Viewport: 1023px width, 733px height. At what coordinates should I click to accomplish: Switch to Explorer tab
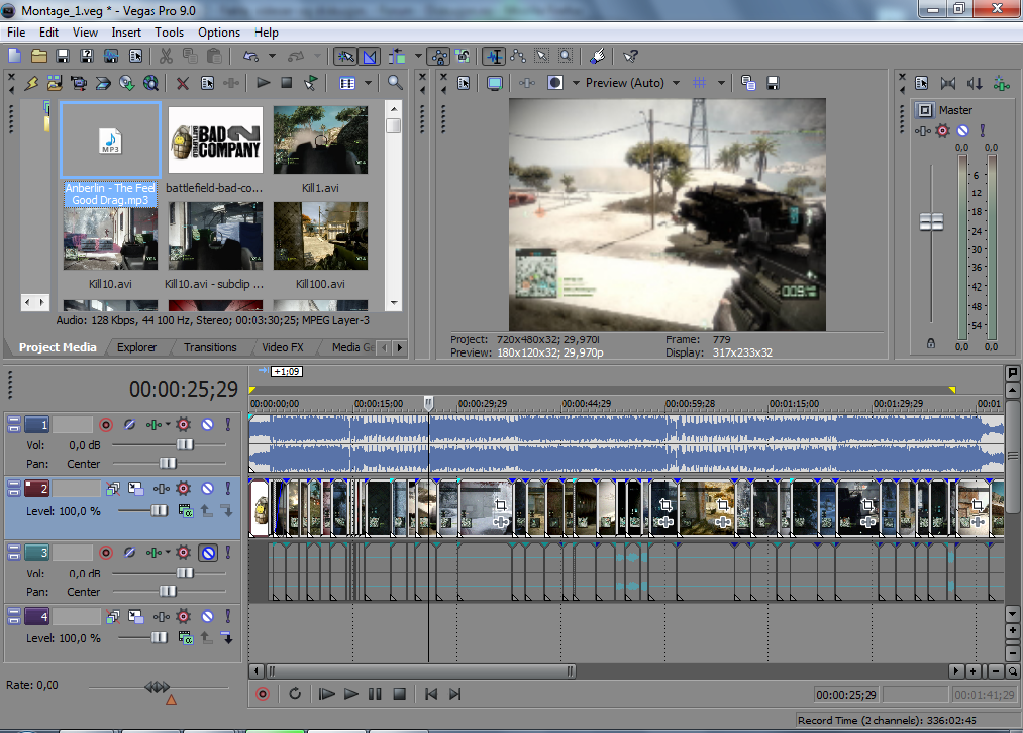(x=137, y=347)
